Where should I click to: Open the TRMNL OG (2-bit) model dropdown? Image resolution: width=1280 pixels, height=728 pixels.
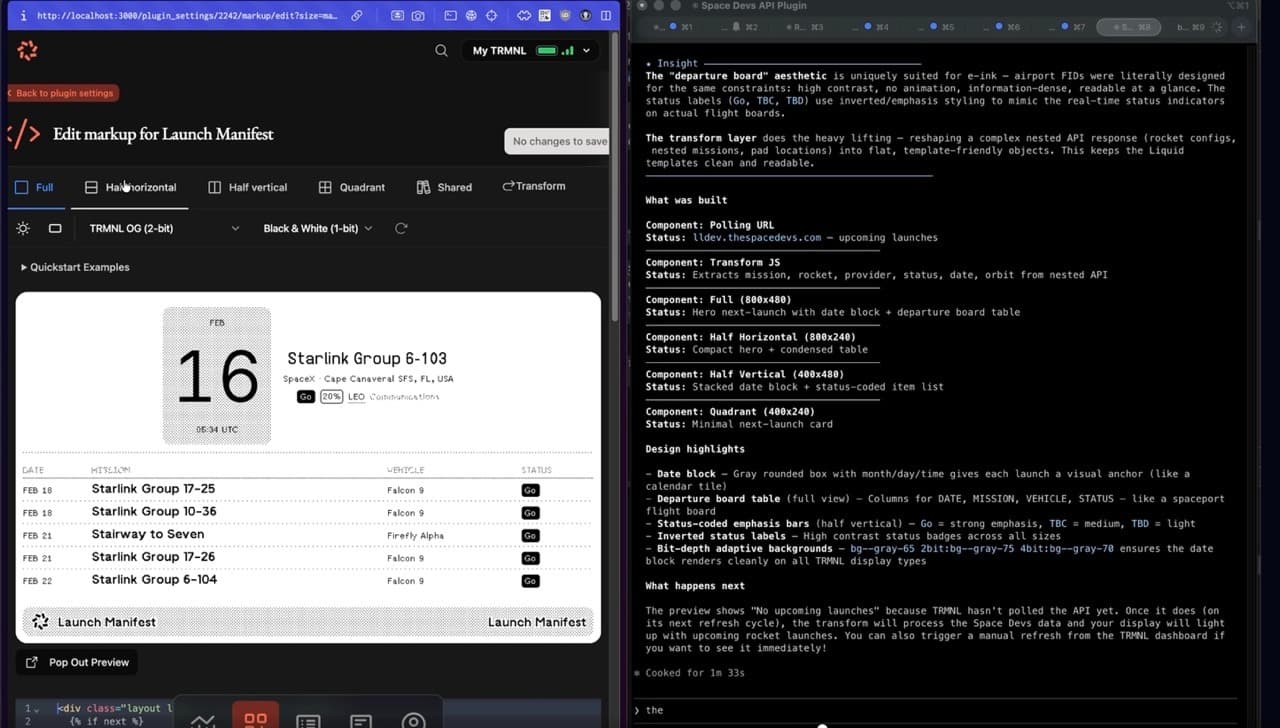click(164, 228)
